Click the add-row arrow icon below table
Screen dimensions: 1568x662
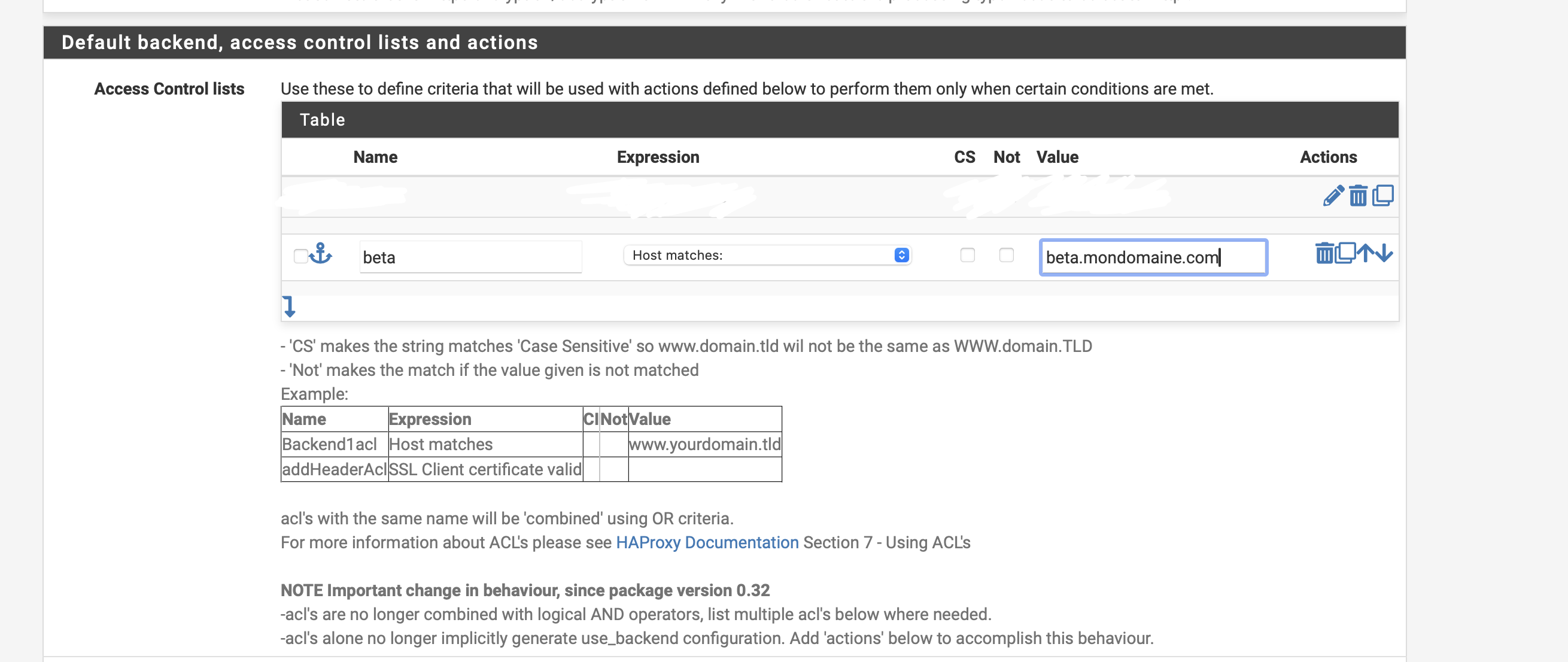[289, 306]
